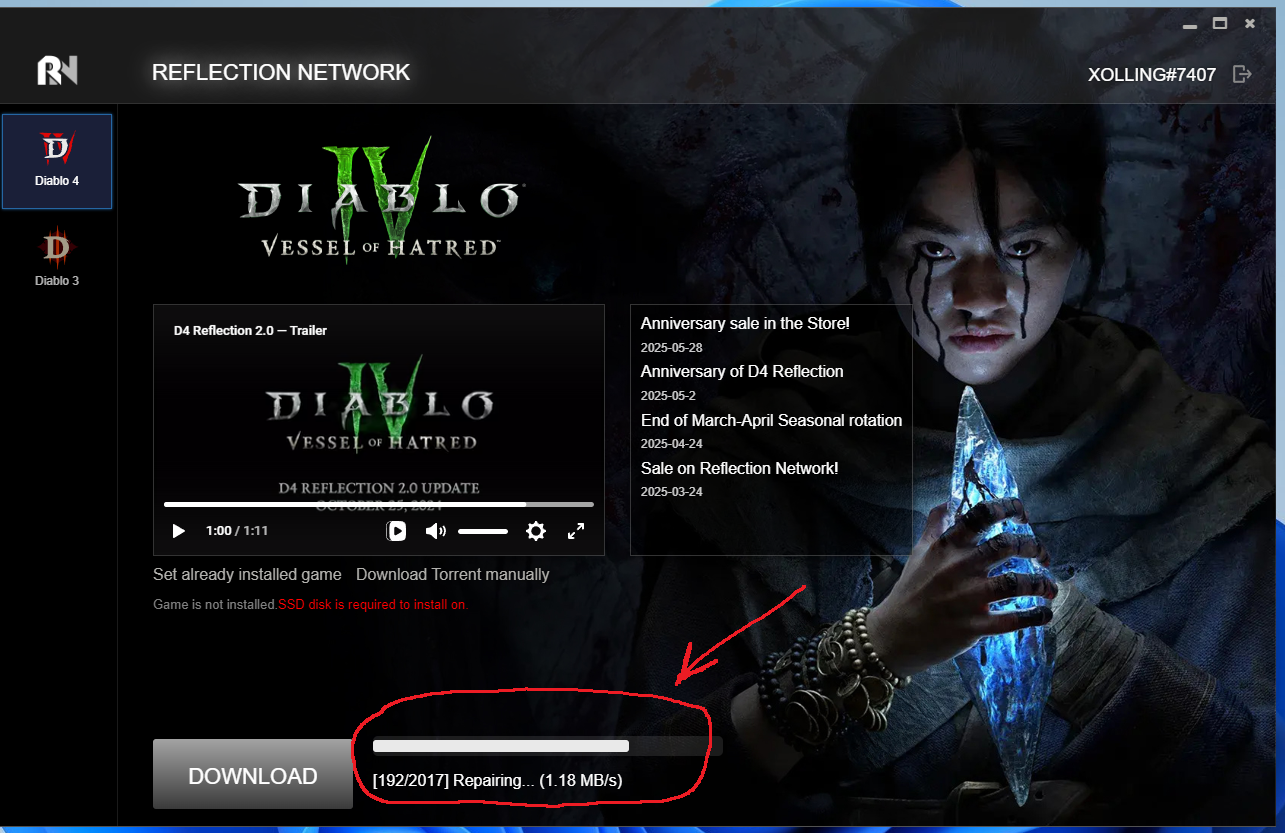
Task: Click the SSD disk required warning text
Action: click(x=373, y=604)
